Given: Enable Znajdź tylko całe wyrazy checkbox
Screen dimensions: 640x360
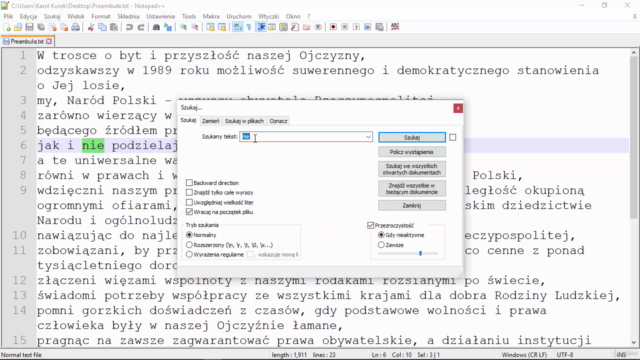Looking at the screenshot, I should pos(189,192).
